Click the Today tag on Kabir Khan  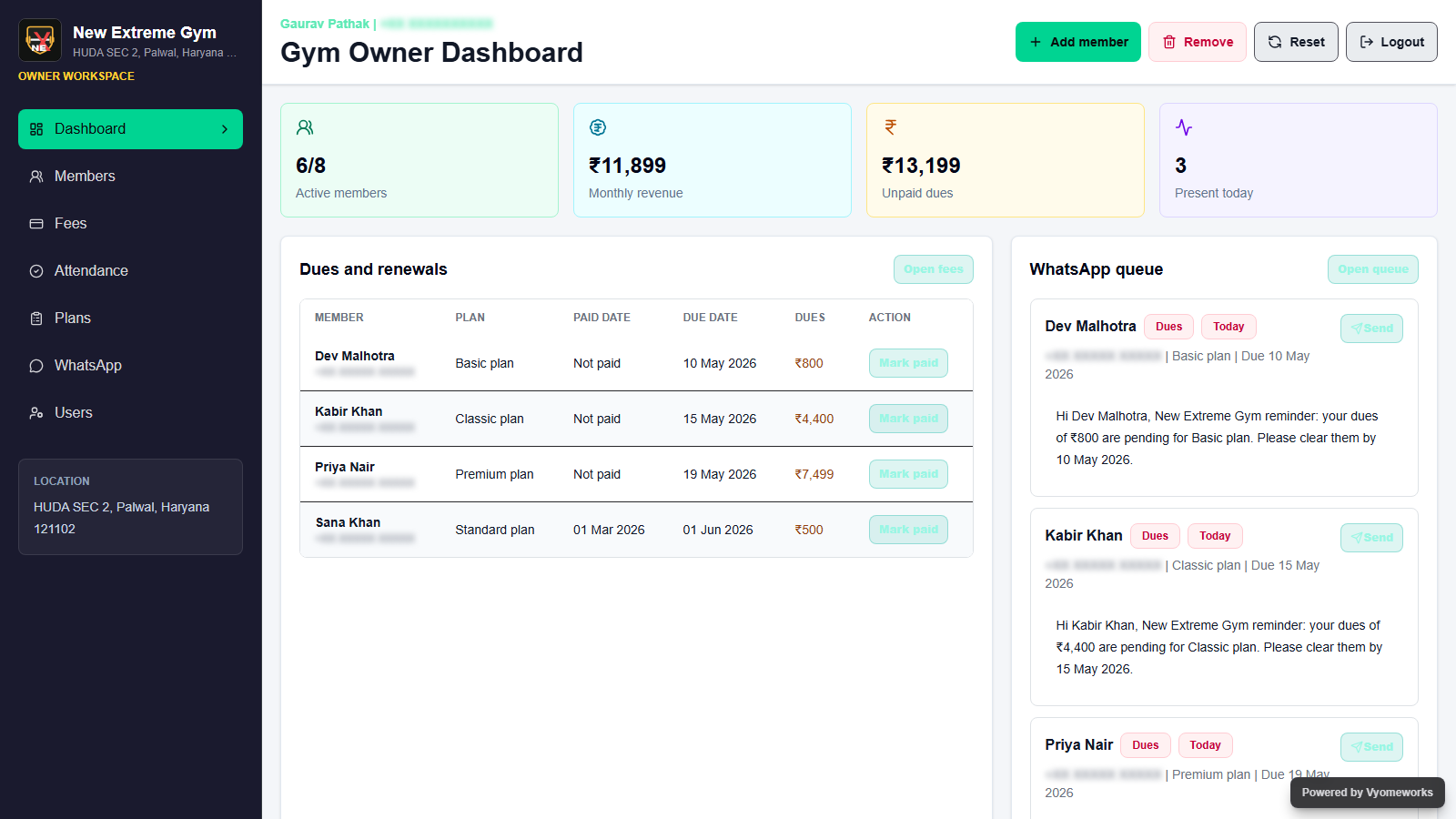[1215, 536]
